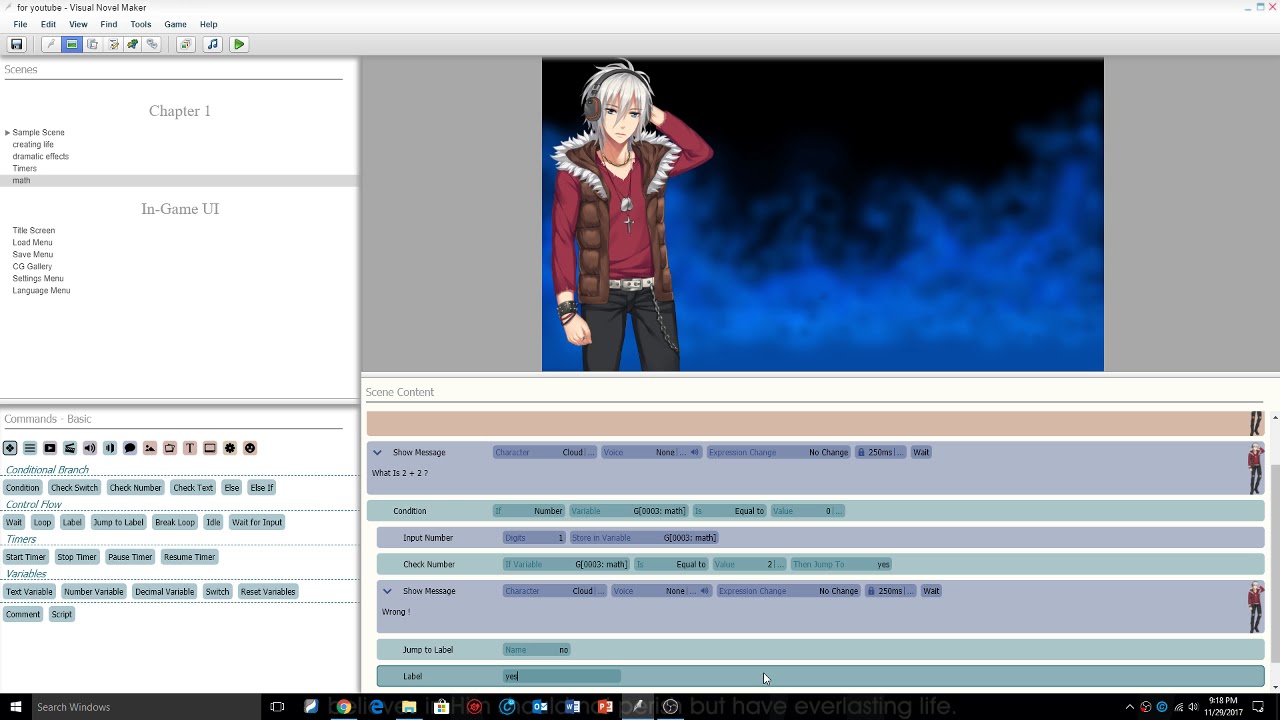
Task: Add a Check Number command
Action: [136, 488]
